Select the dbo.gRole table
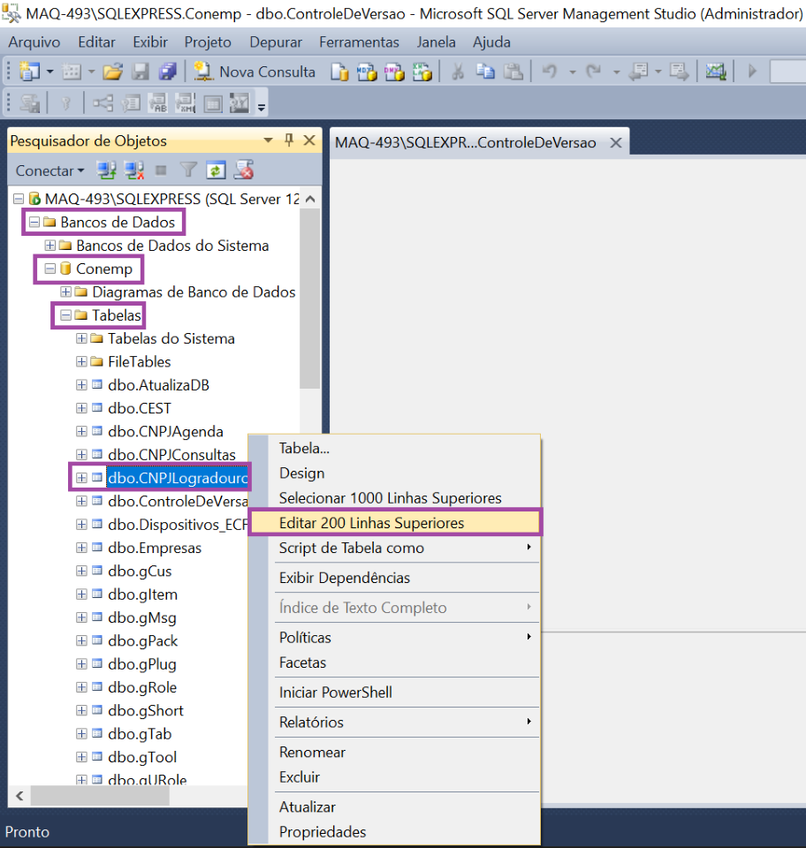Screen dimensions: 806x848 tap(142, 687)
